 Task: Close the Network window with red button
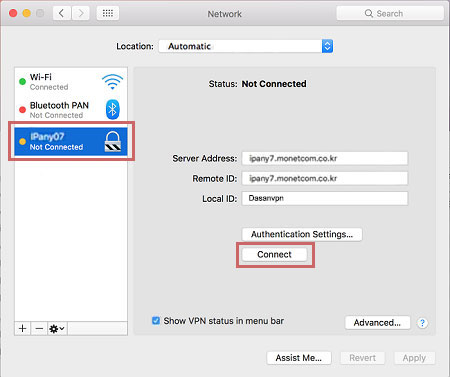(13, 13)
